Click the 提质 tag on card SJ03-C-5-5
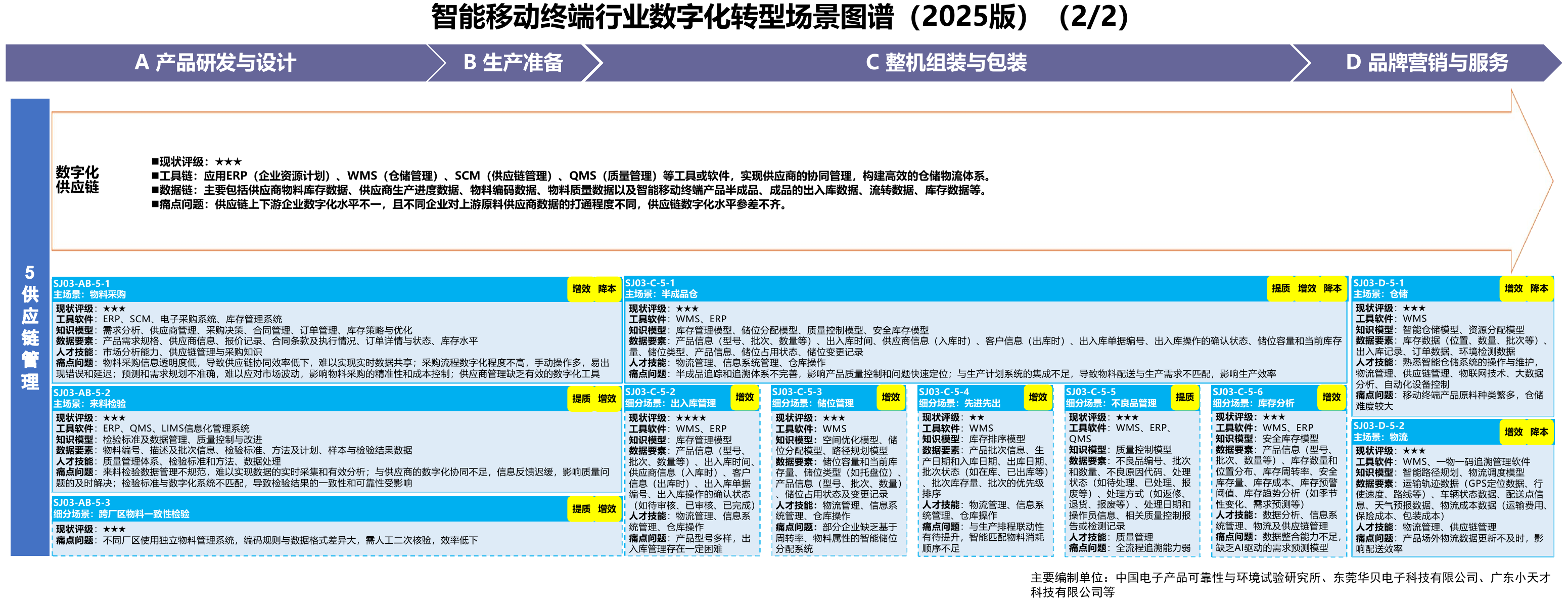Image resolution: width=1568 pixels, height=604 pixels. point(1184,398)
